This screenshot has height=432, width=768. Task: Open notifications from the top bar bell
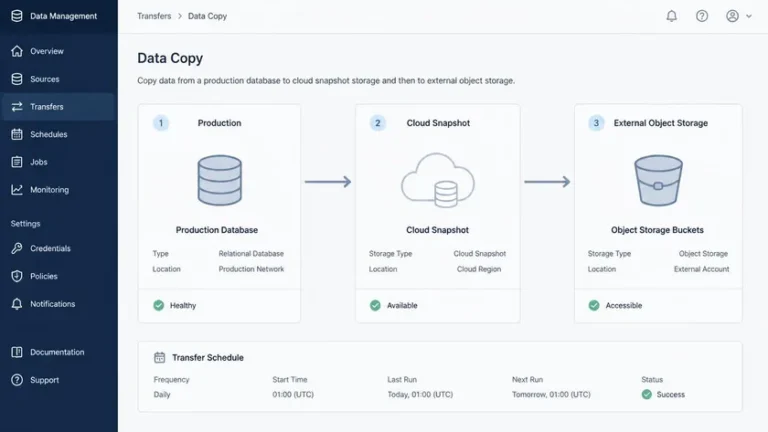click(672, 16)
